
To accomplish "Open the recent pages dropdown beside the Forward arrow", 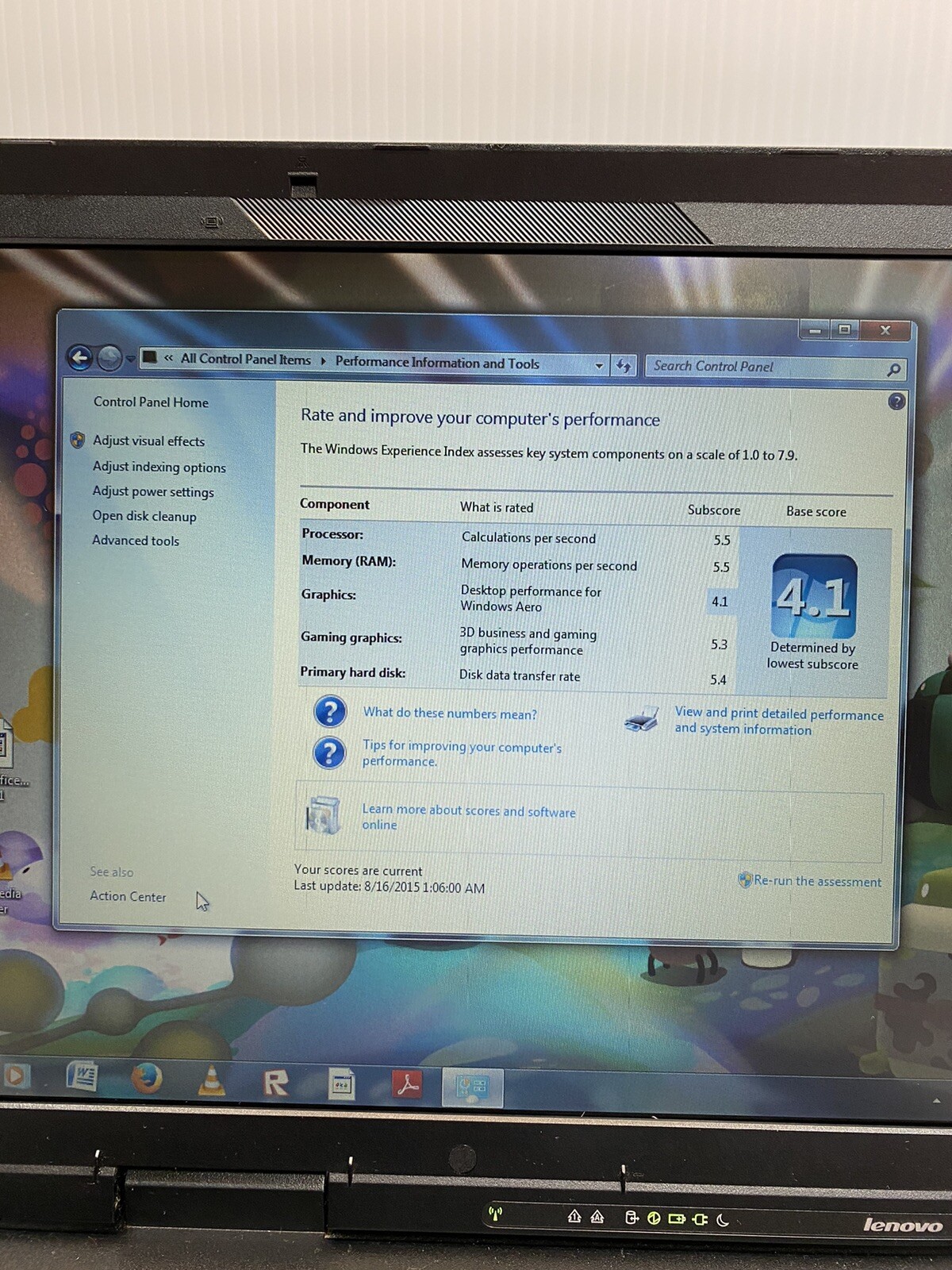I will (130, 360).
